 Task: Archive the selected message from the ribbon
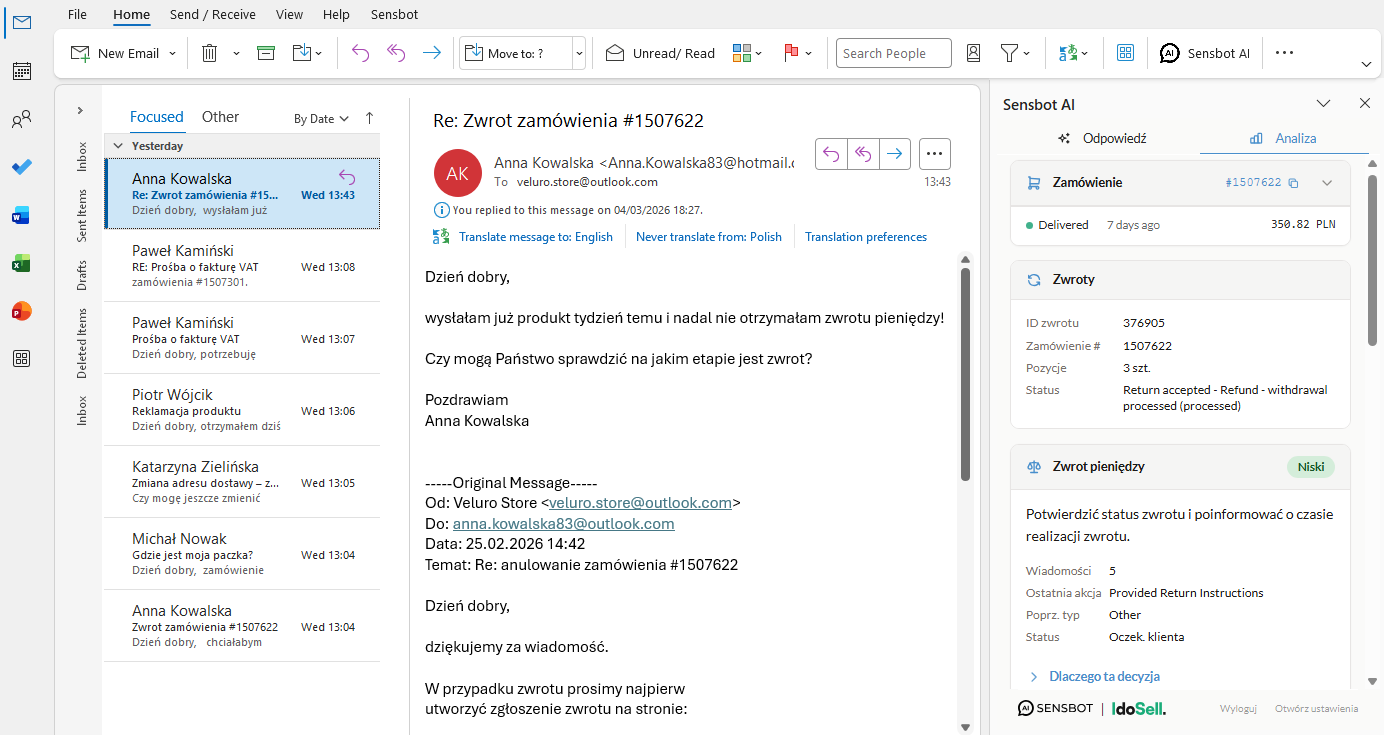(266, 53)
